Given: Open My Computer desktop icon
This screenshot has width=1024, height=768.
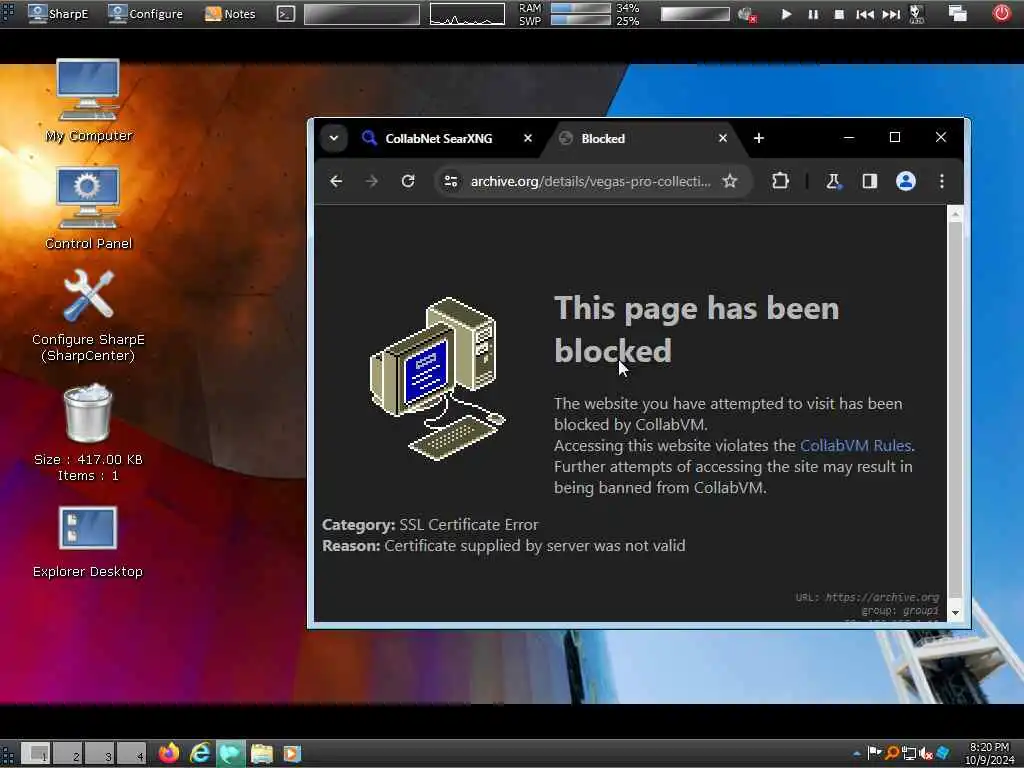Looking at the screenshot, I should [x=88, y=101].
